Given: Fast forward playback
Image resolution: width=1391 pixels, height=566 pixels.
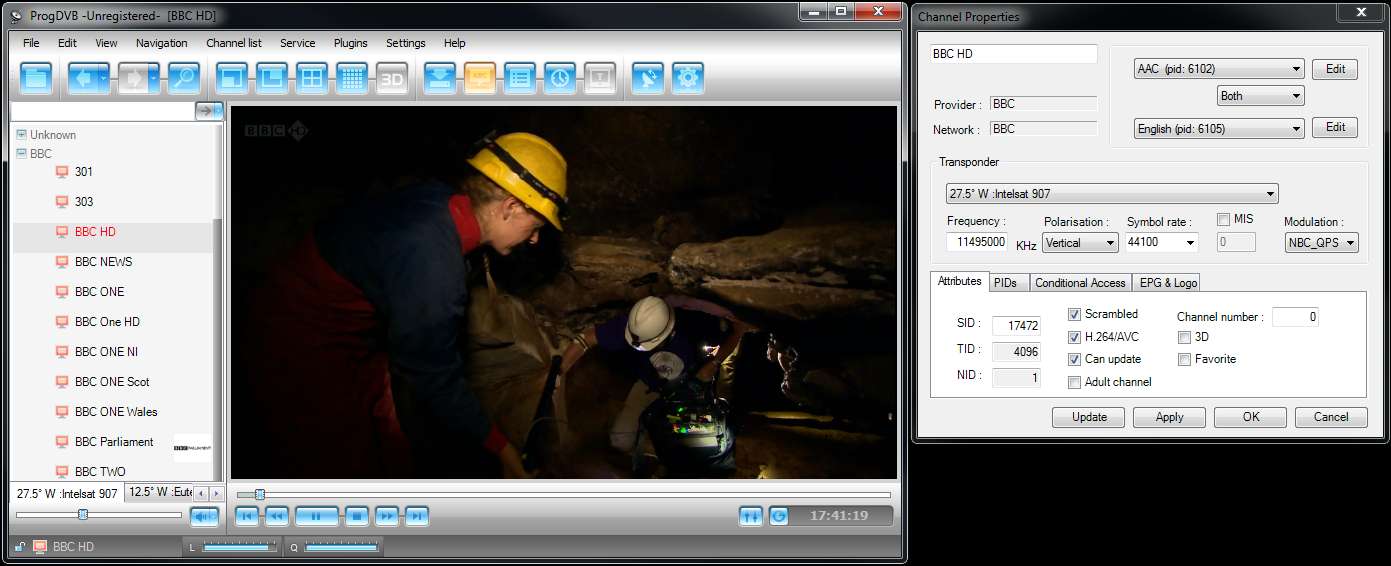Looking at the screenshot, I should 386,516.
